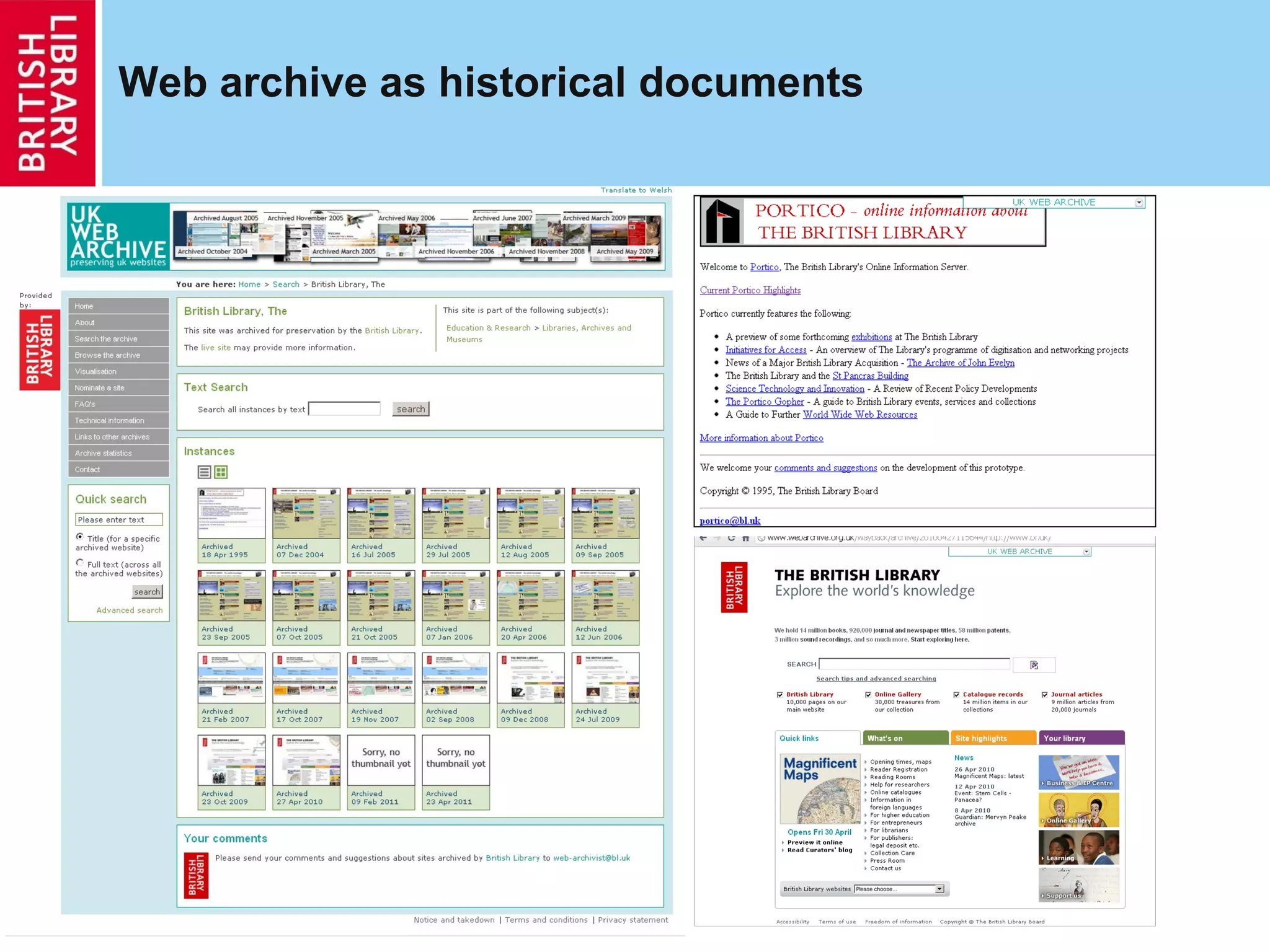Open St Pancras Building link

871,376
